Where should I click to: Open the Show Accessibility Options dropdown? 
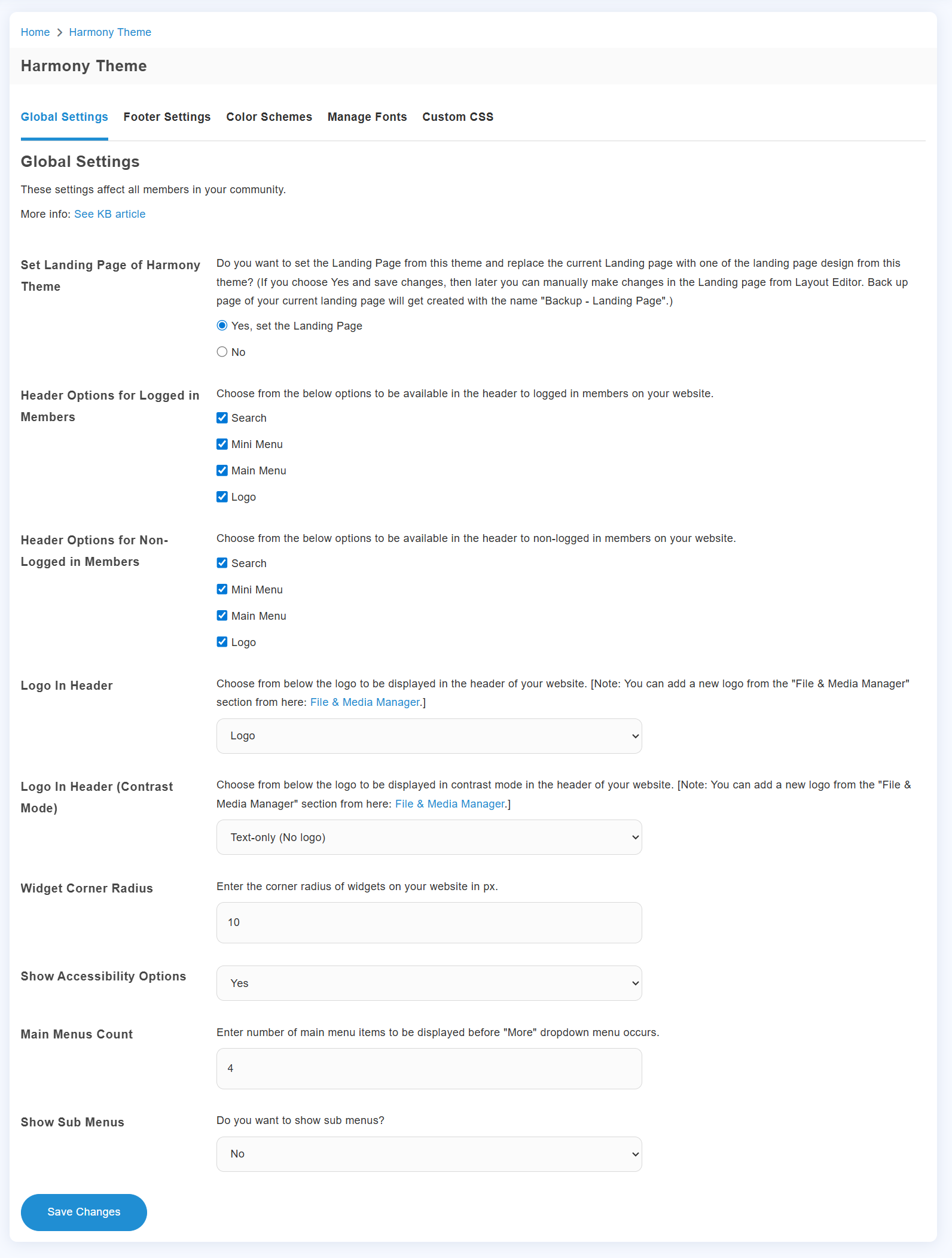pyautogui.click(x=429, y=983)
